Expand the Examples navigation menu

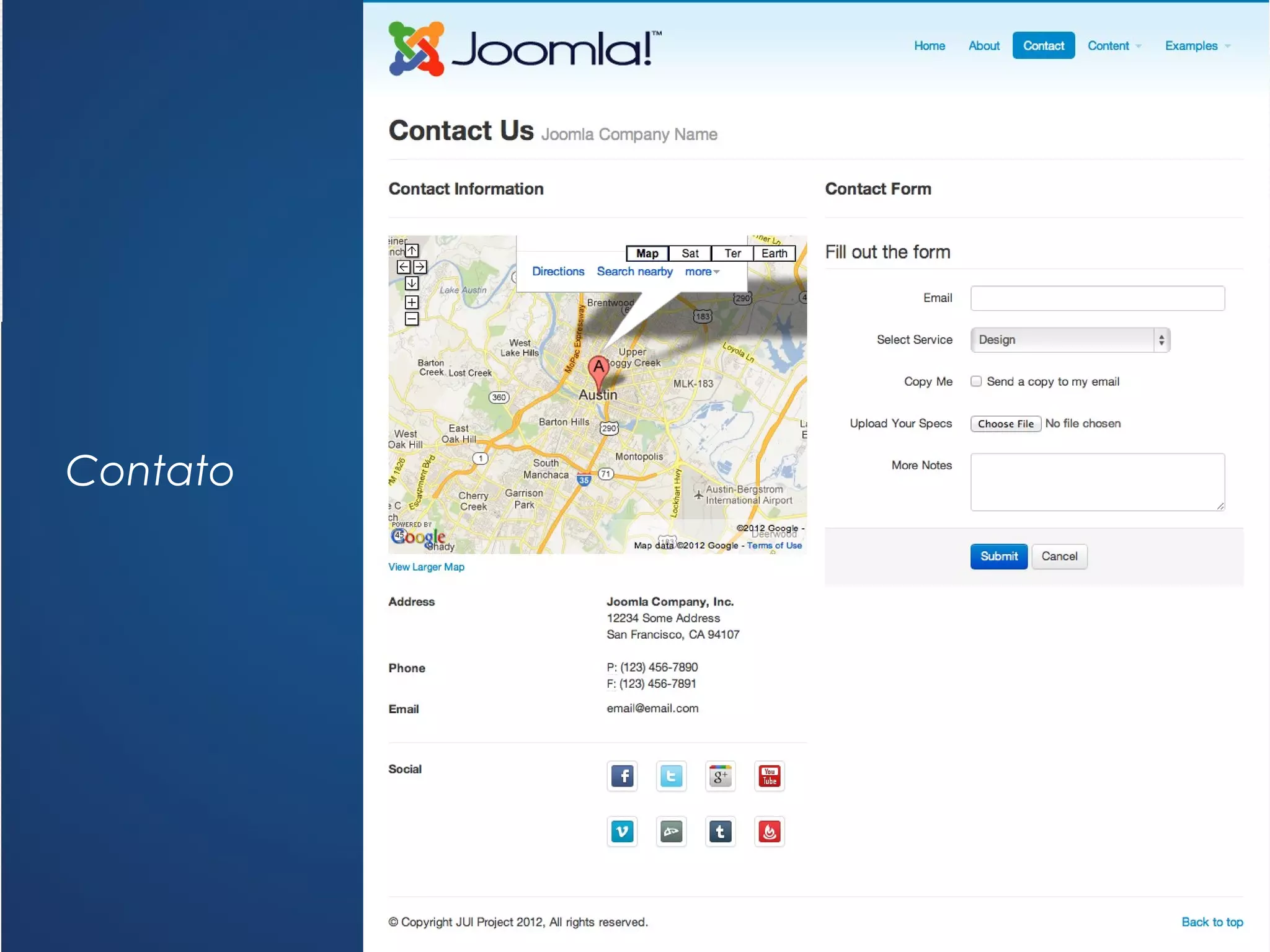(1197, 46)
